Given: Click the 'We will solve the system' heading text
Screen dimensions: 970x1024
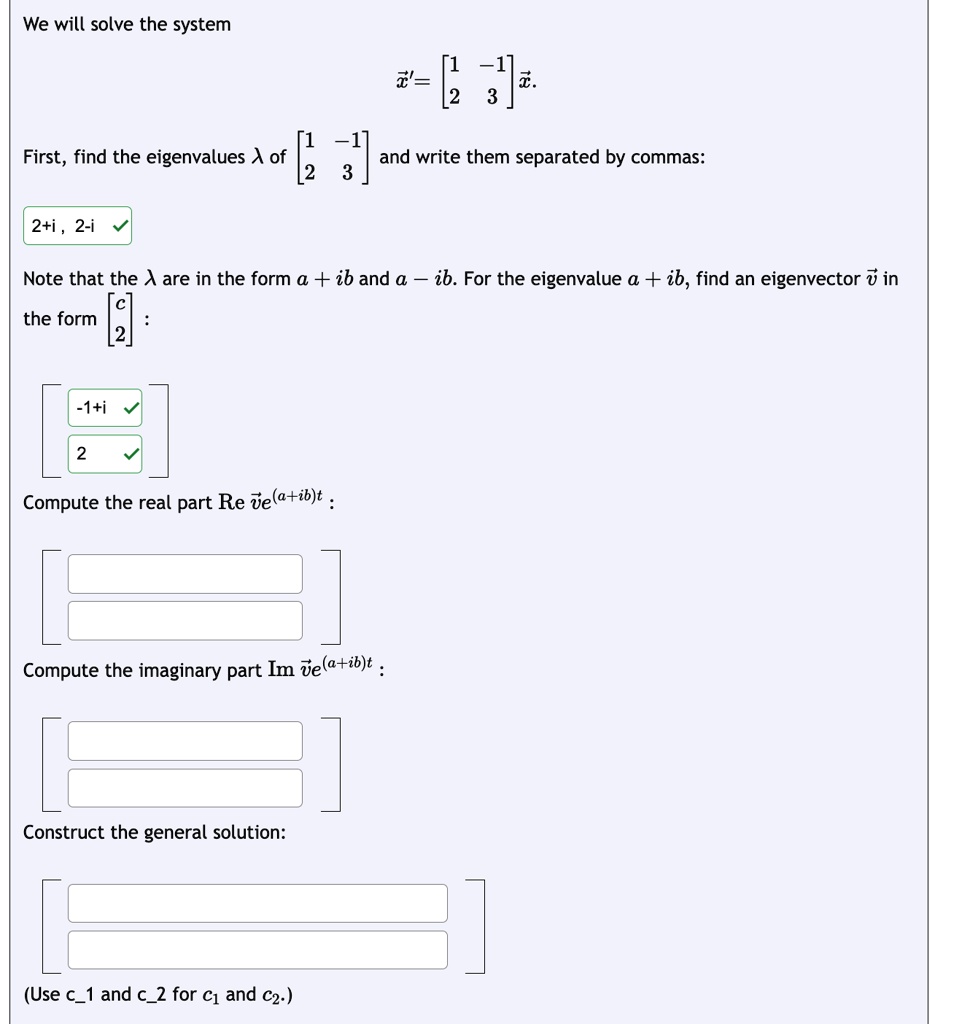Looking at the screenshot, I should tap(127, 24).
